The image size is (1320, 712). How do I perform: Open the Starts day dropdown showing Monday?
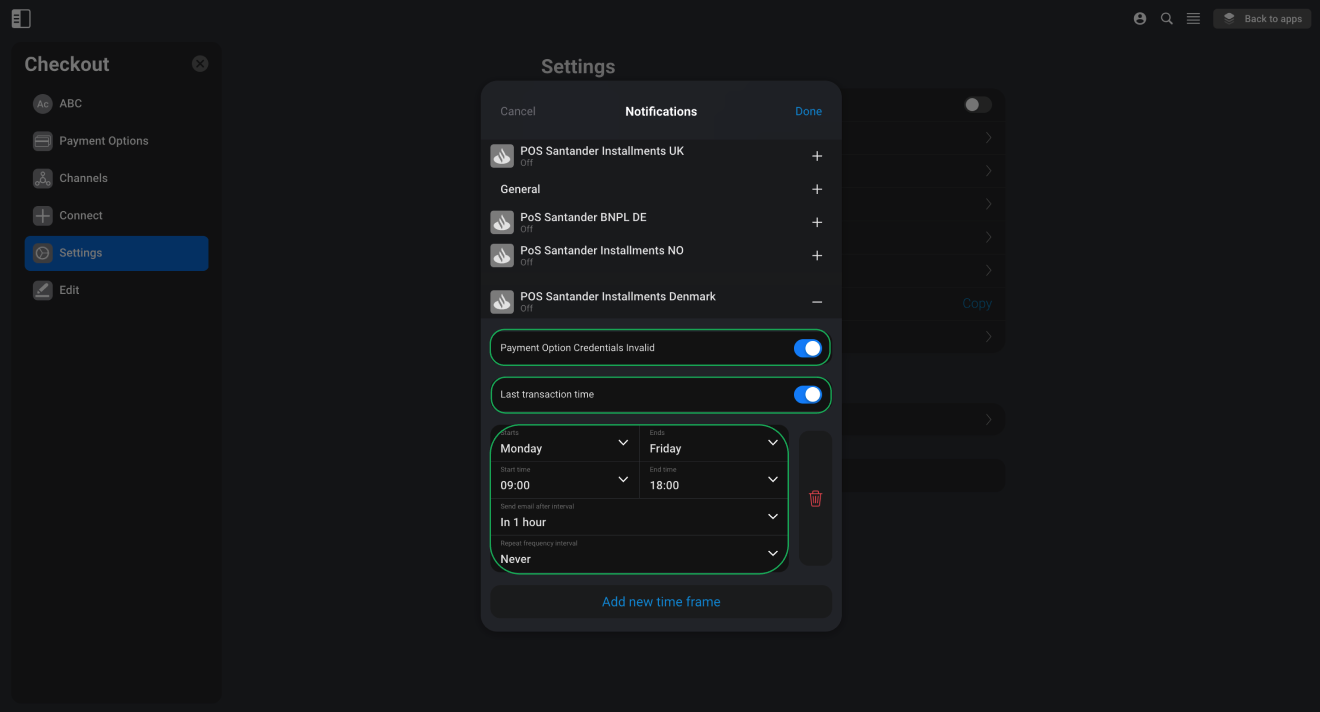(565, 443)
